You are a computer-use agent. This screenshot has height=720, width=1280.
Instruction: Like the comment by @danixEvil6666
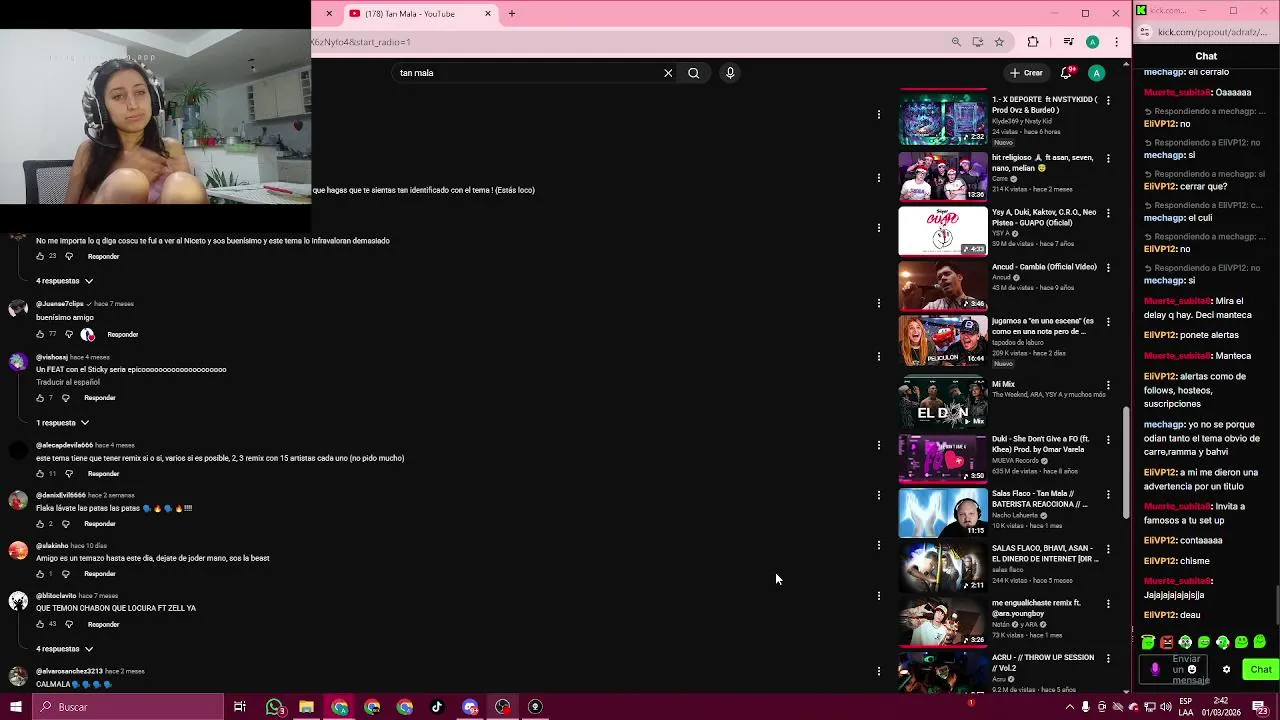41,524
